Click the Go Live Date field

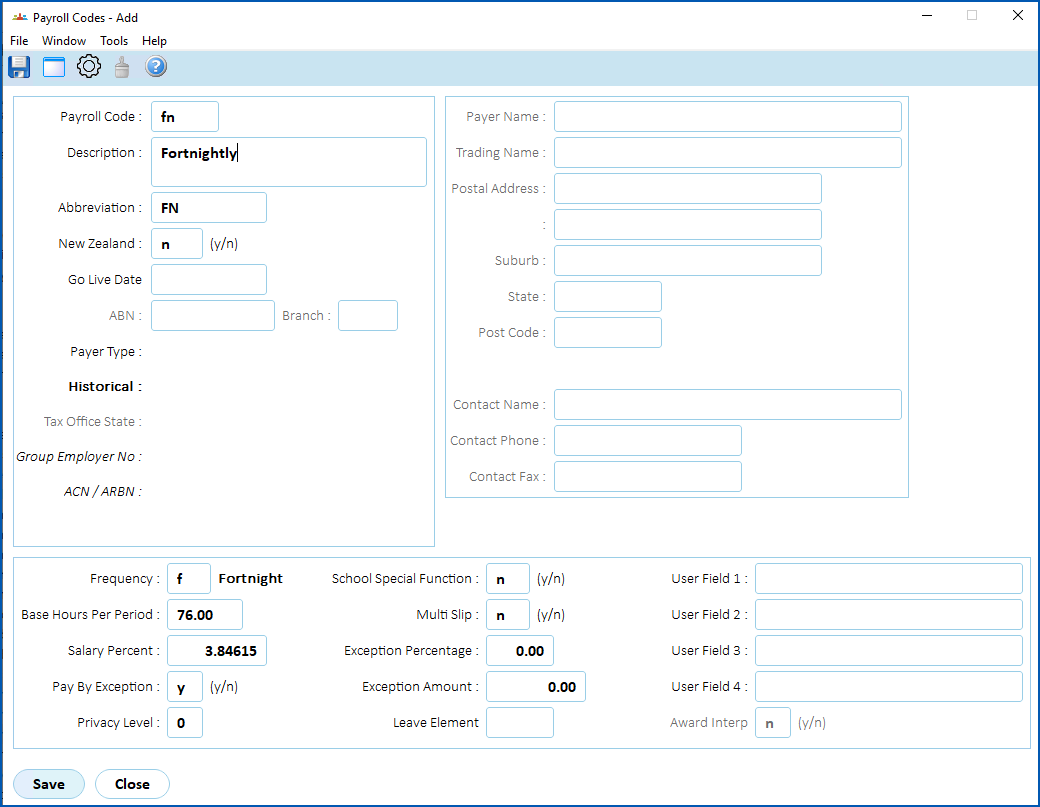(209, 279)
